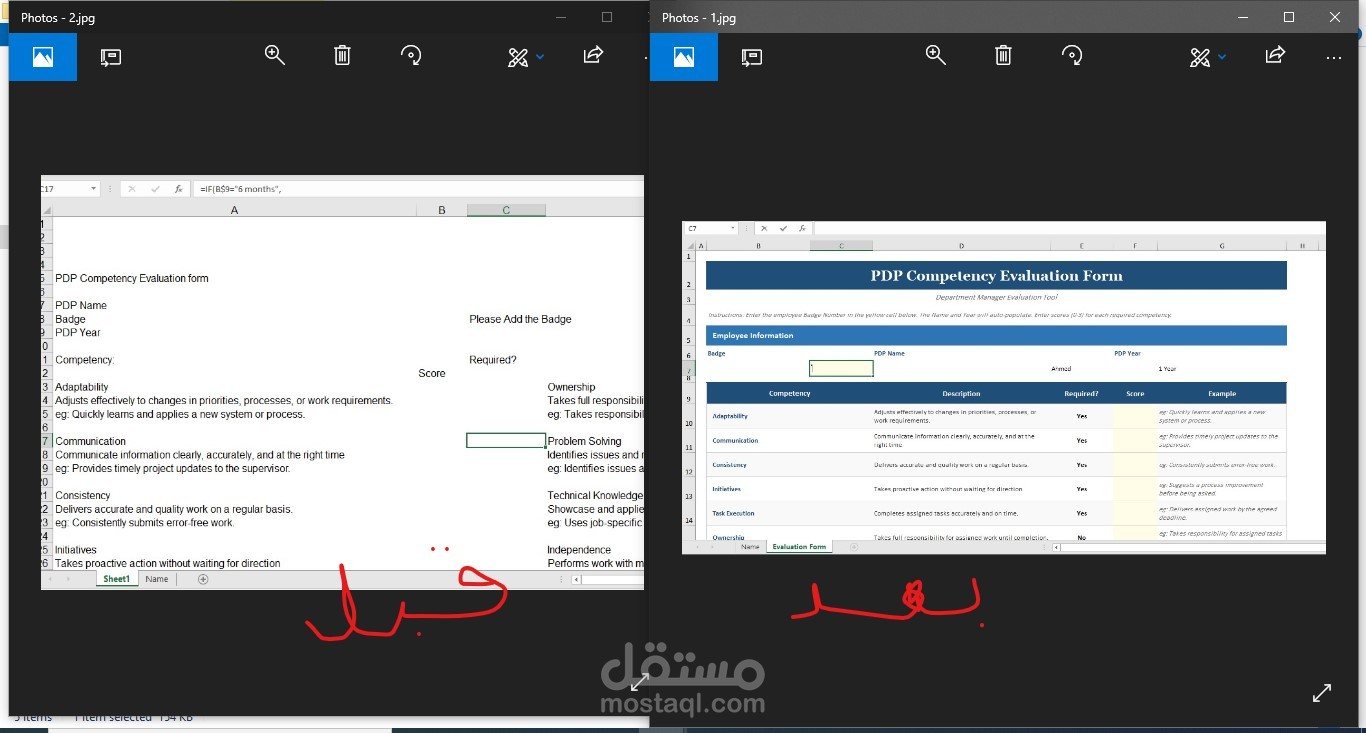The height and width of the screenshot is (733, 1366).
Task: Open the C7 name box dropdown in 1.jpg image
Action: point(734,228)
